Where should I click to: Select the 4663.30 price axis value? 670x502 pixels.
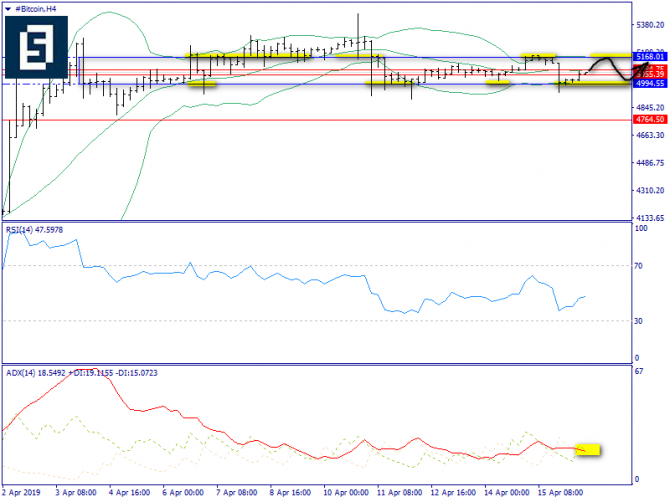(650, 135)
